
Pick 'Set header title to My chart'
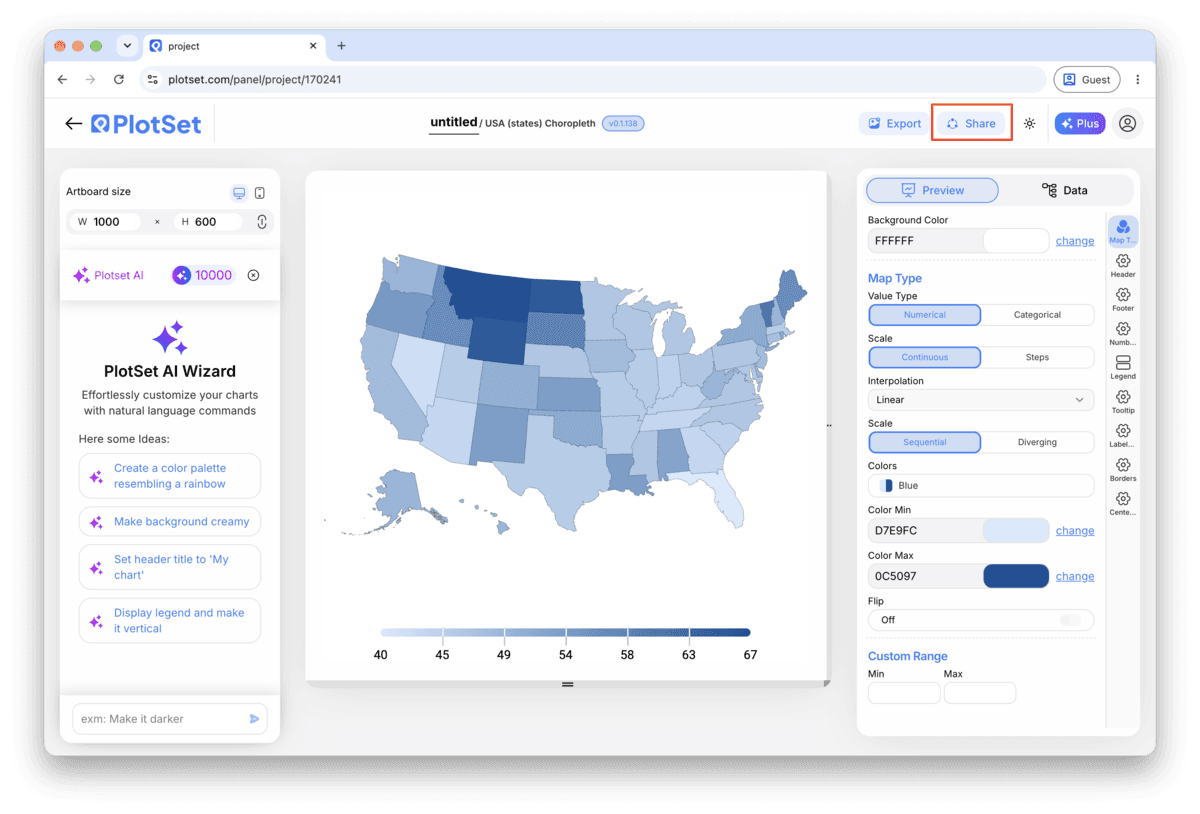(170, 567)
